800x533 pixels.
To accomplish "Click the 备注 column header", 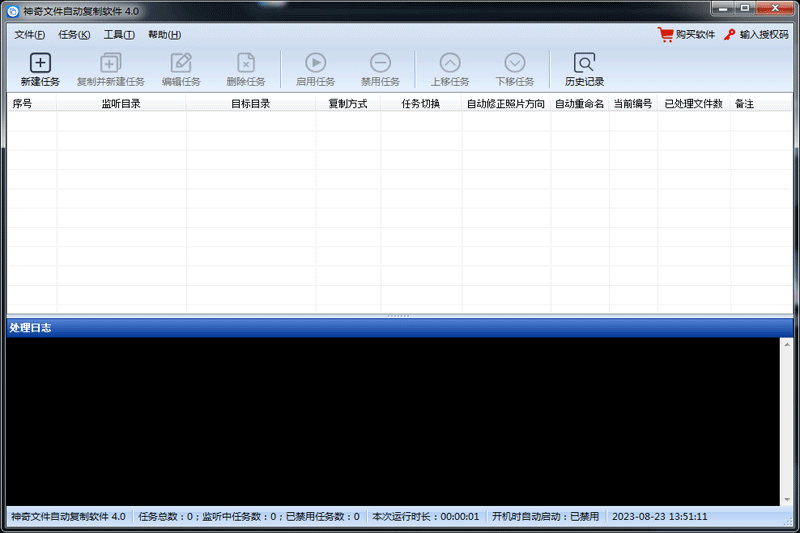I will (x=761, y=104).
